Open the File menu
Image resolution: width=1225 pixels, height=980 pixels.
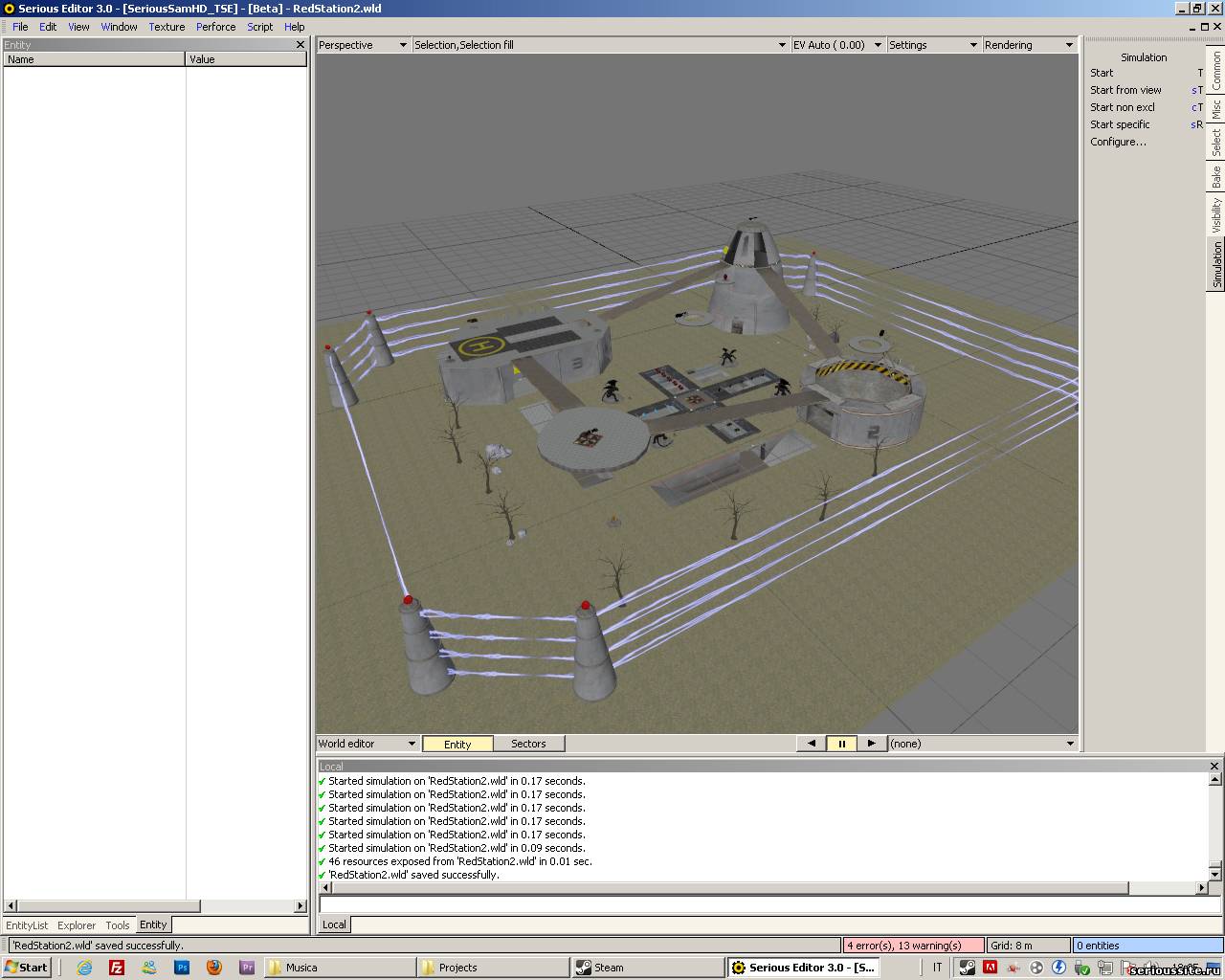pos(20,27)
